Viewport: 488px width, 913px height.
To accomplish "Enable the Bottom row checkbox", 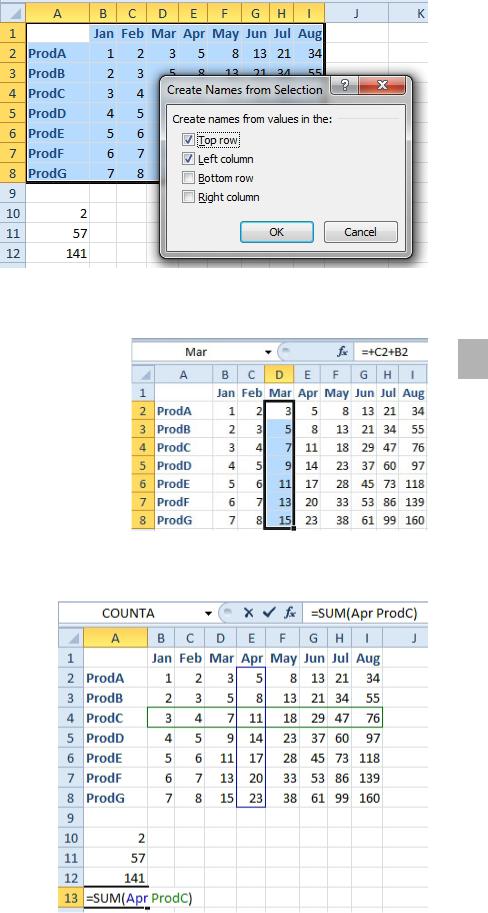I will [188, 178].
